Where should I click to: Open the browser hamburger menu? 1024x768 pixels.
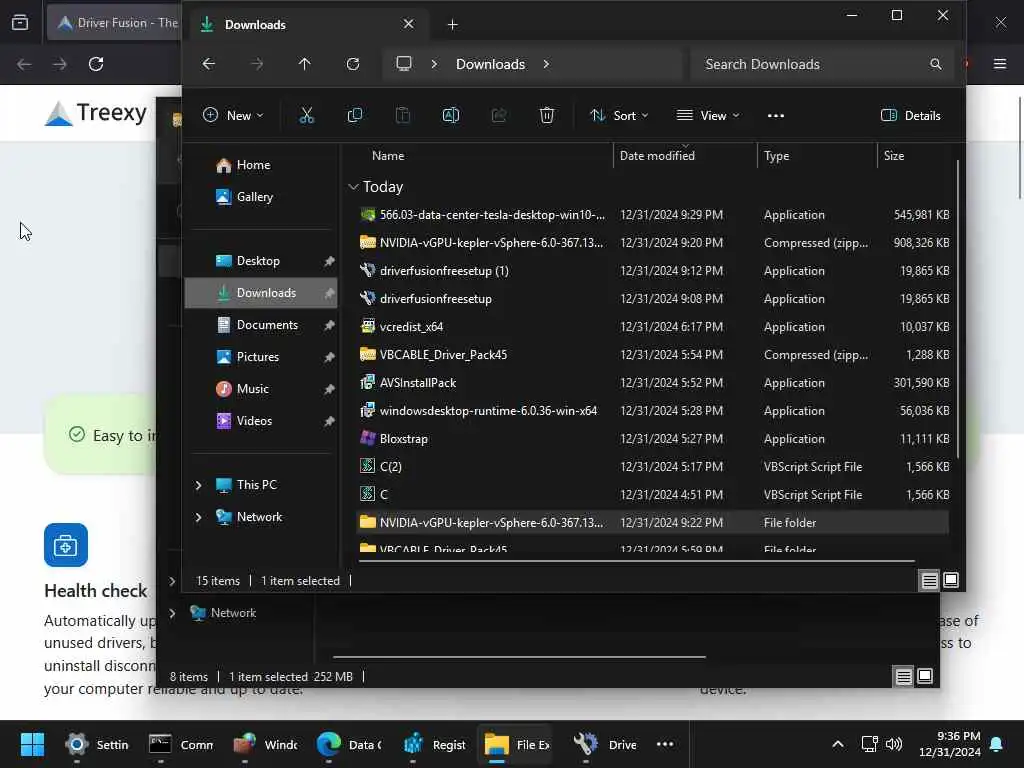point(1000,64)
